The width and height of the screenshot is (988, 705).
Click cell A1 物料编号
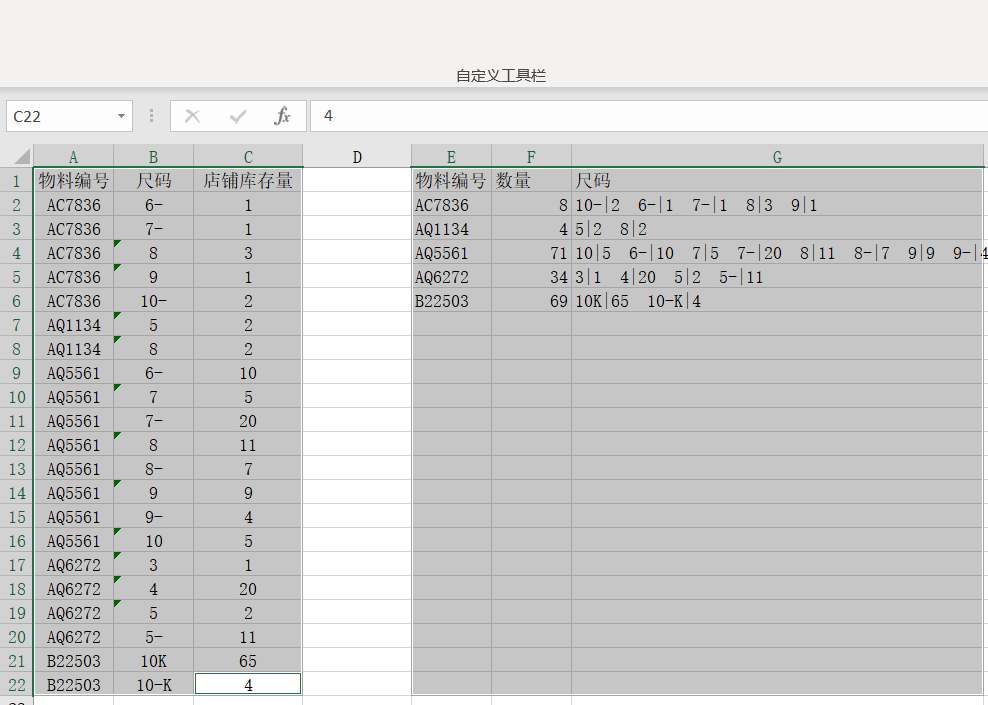click(x=73, y=181)
